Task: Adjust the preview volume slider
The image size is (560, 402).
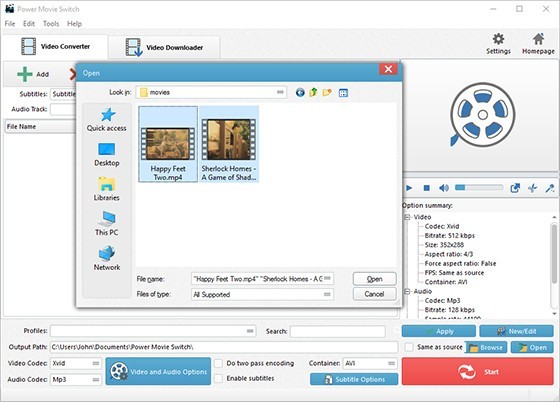Action: pyautogui.click(x=479, y=187)
